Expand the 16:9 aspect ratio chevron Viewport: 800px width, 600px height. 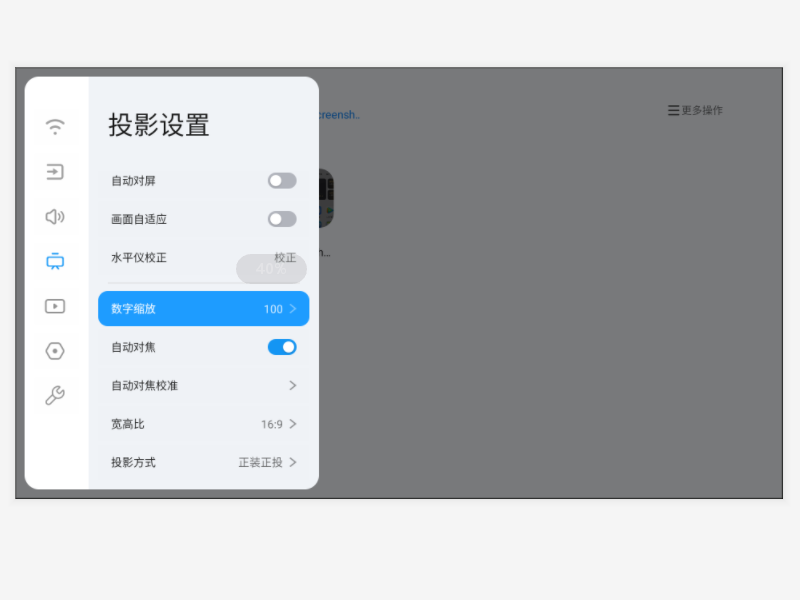[x=292, y=424]
